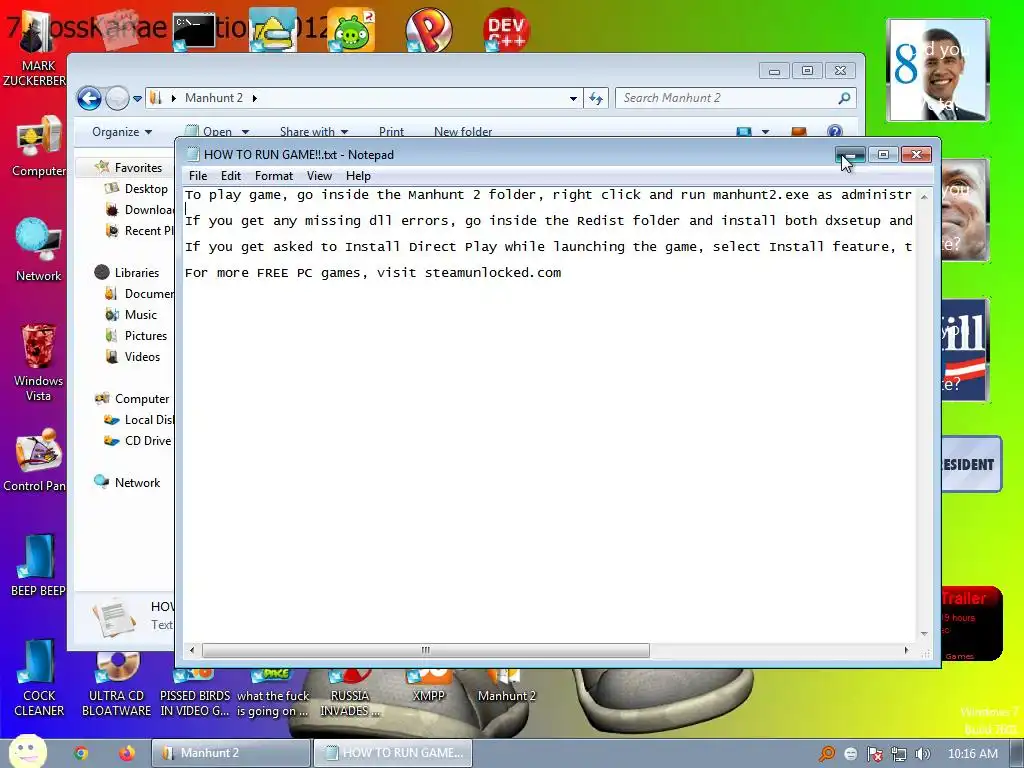
Task: Open BEEP BEEP desktop icon
Action: [38, 566]
